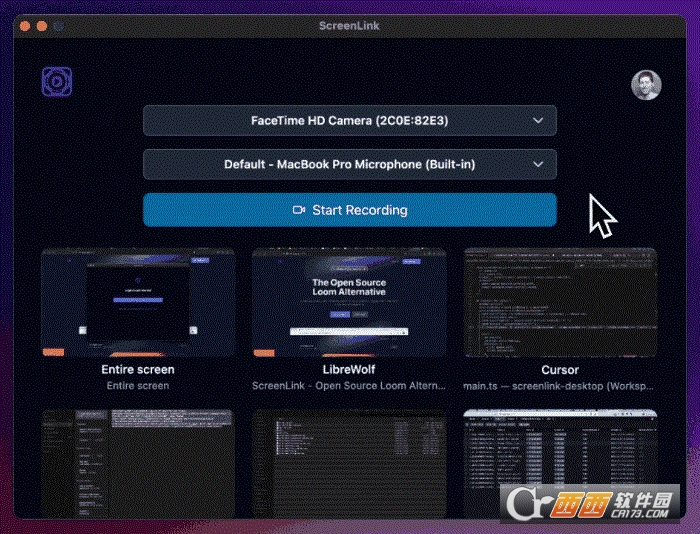Select the Cursor window thumbnail
Image resolution: width=700 pixels, height=534 pixels.
[x=560, y=303]
